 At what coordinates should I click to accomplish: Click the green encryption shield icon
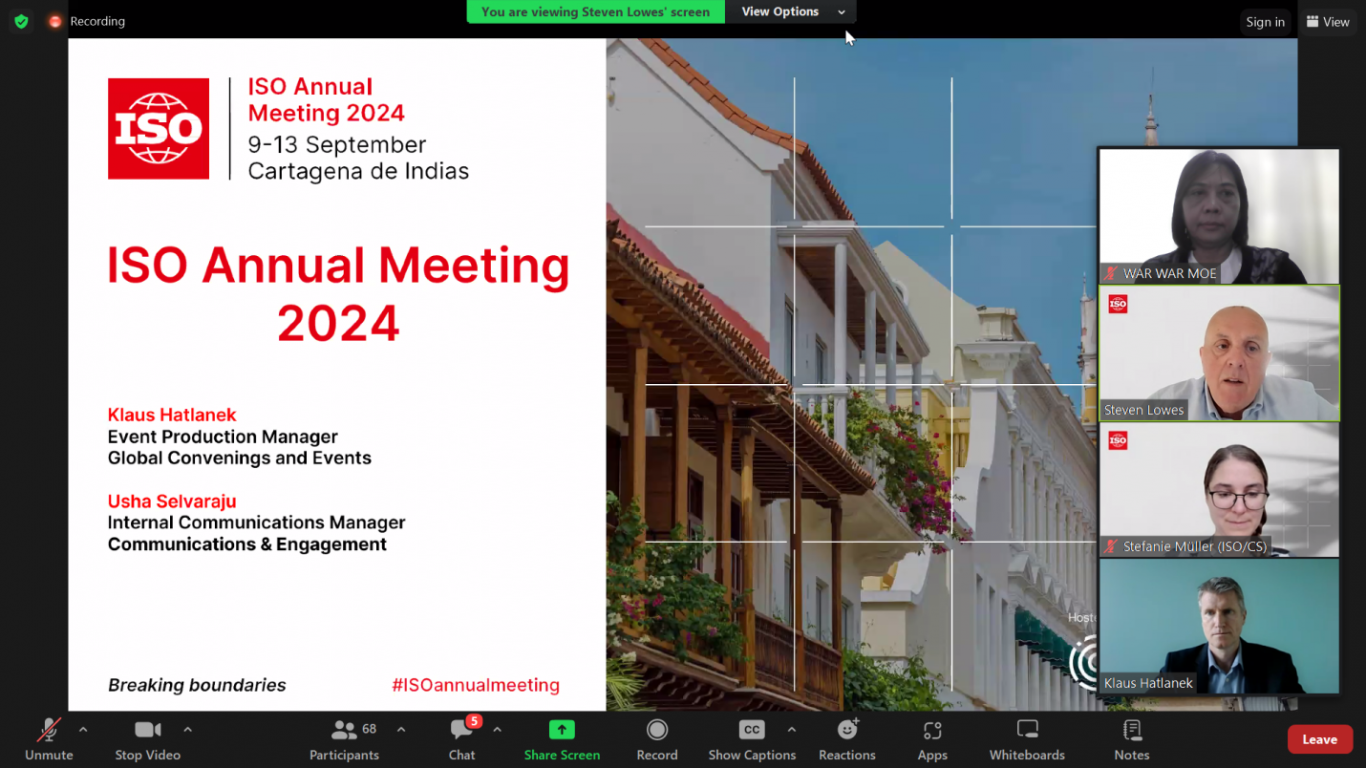21,21
